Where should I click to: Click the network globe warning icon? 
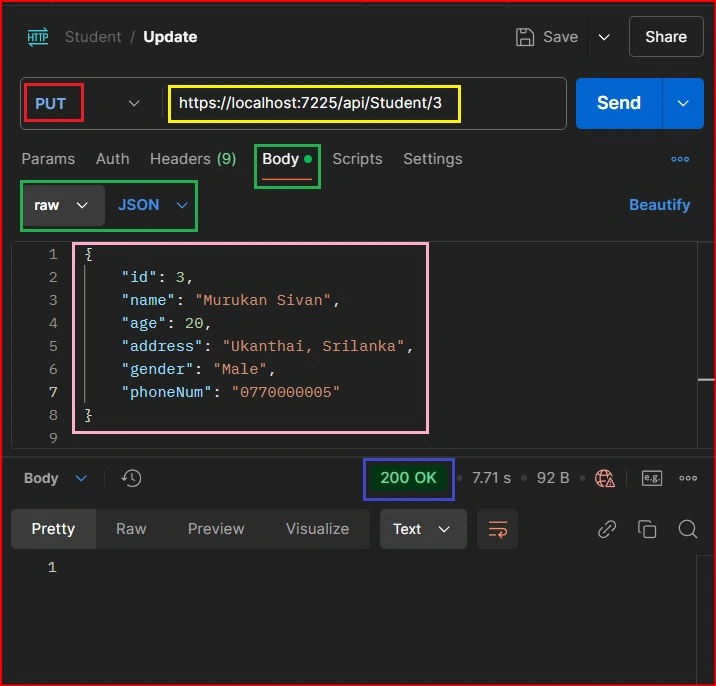click(x=605, y=478)
